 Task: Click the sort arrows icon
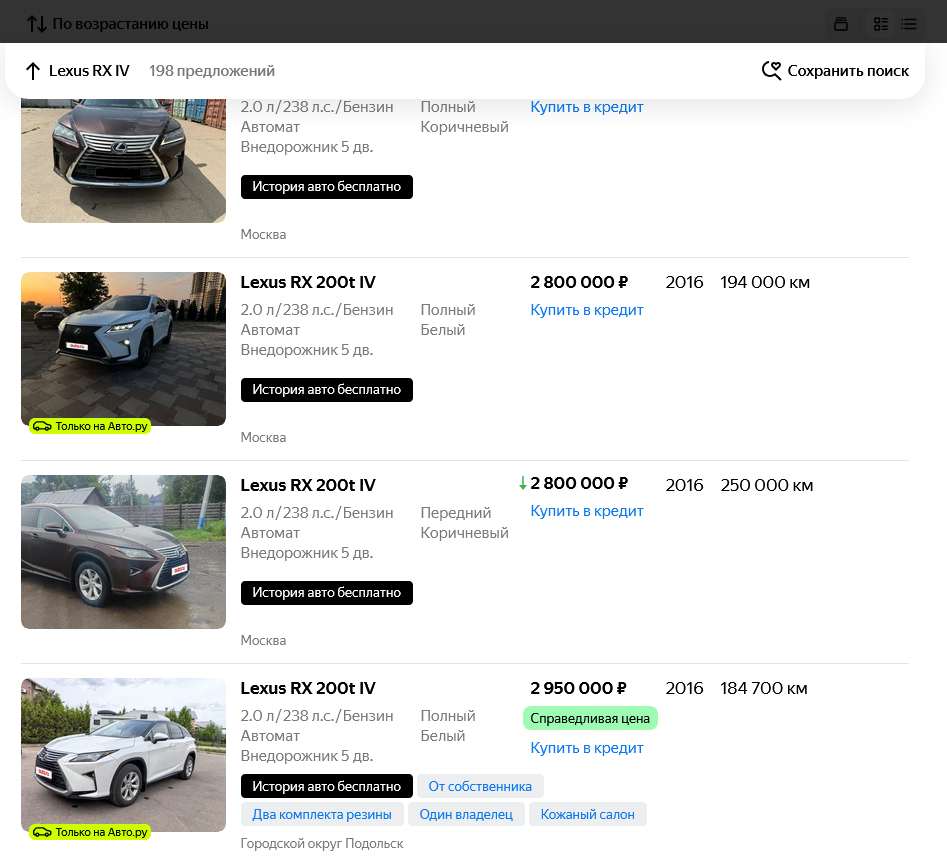pos(37,24)
